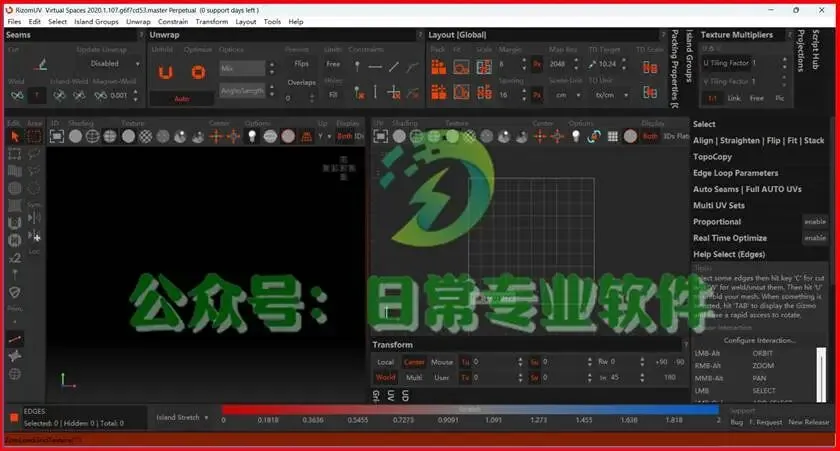The width and height of the screenshot is (840, 451).
Task: Click Configure Interaction... button
Action: (x=759, y=340)
